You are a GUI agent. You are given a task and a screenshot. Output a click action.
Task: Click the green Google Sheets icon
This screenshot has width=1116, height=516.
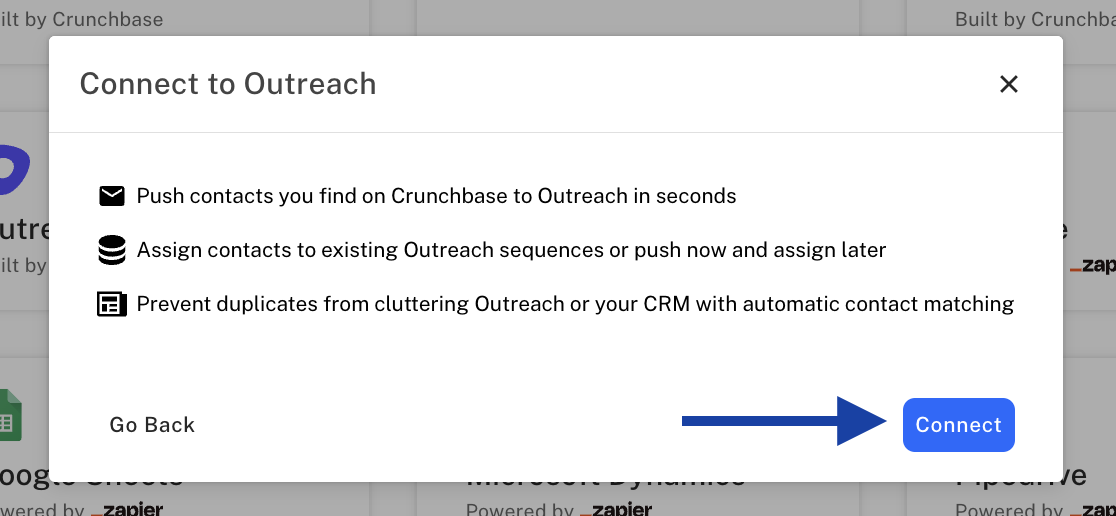pyautogui.click(x=12, y=412)
